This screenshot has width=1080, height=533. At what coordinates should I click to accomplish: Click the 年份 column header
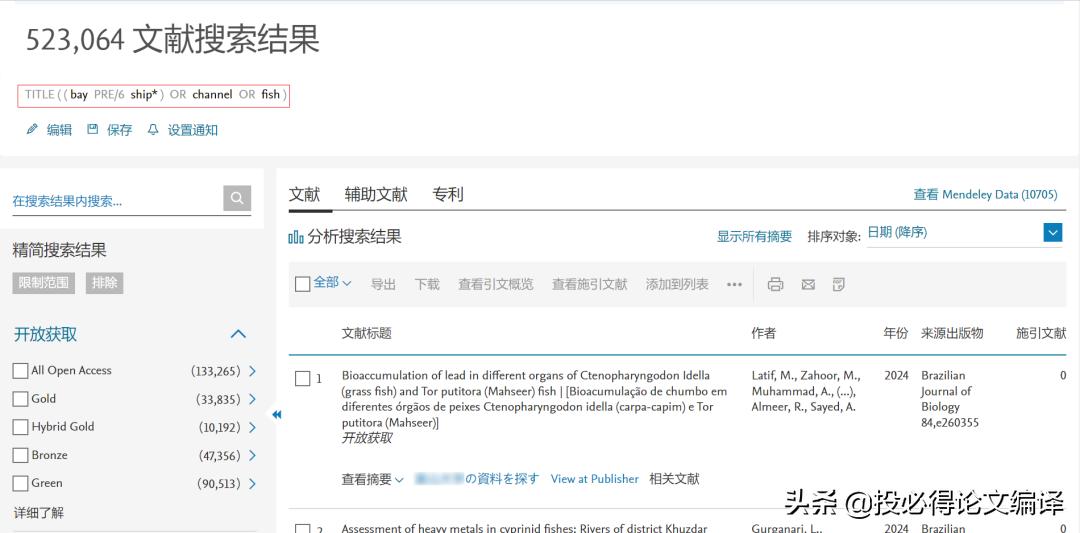point(895,333)
